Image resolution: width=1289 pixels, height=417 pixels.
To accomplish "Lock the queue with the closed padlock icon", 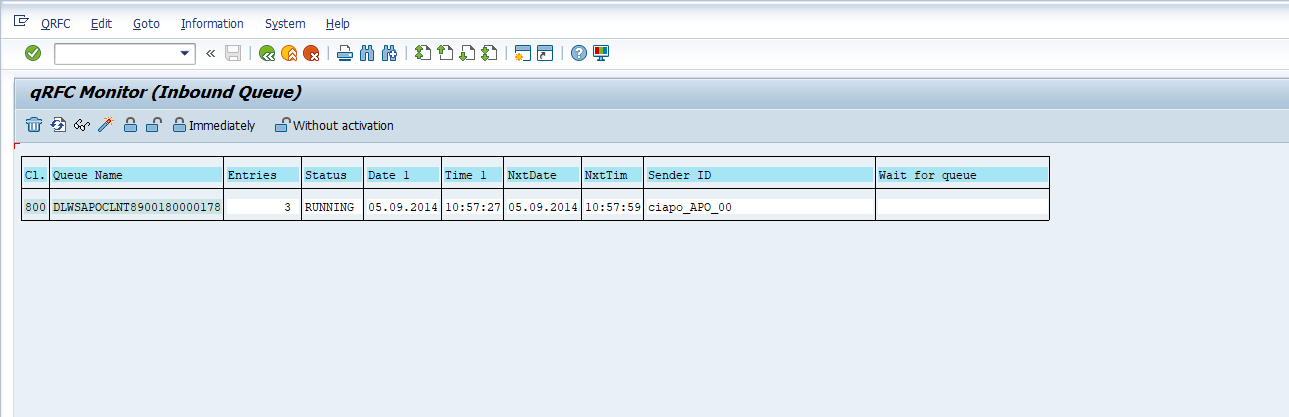I will [x=130, y=125].
